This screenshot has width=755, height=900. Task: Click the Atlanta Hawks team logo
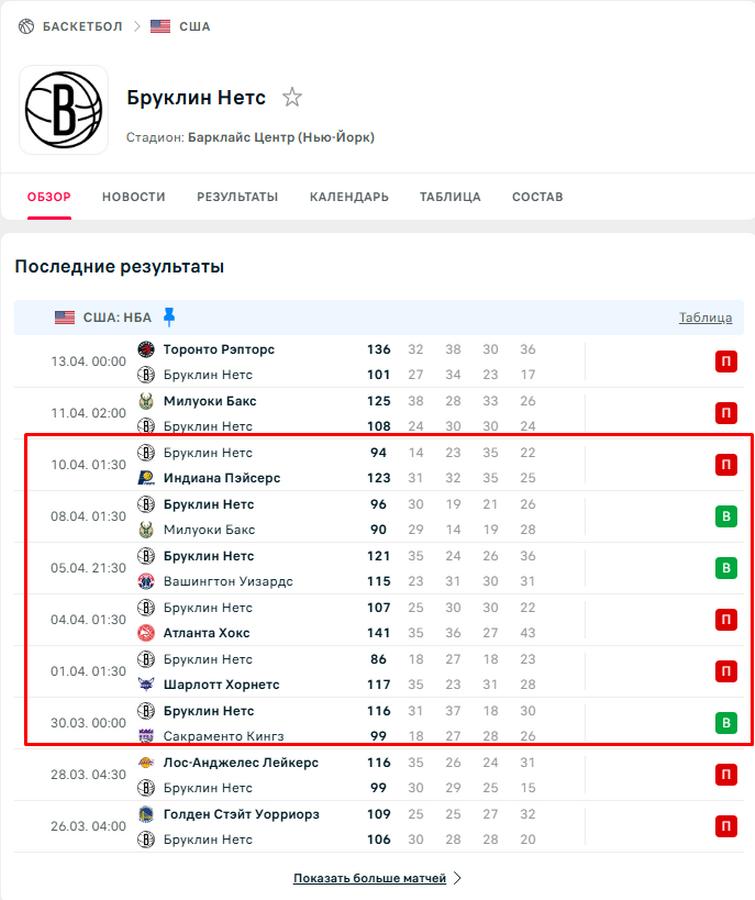[146, 633]
